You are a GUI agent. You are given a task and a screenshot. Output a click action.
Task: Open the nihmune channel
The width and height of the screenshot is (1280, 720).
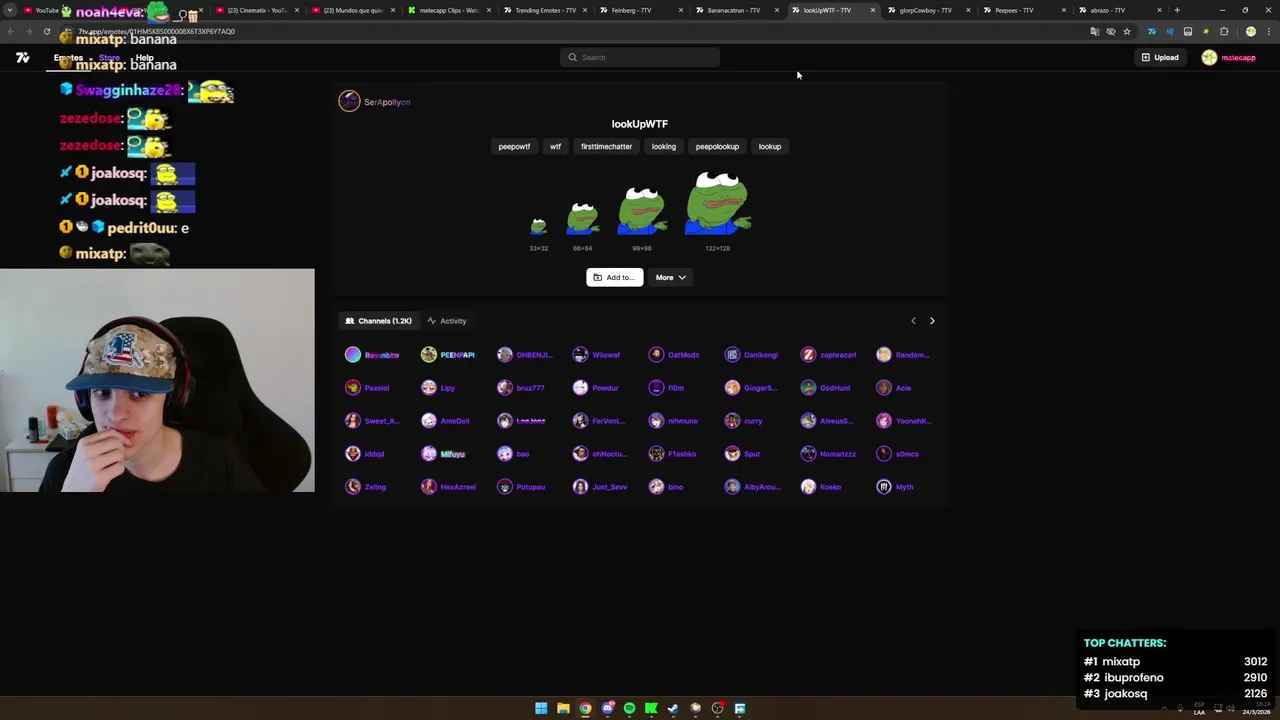pyautogui.click(x=673, y=421)
